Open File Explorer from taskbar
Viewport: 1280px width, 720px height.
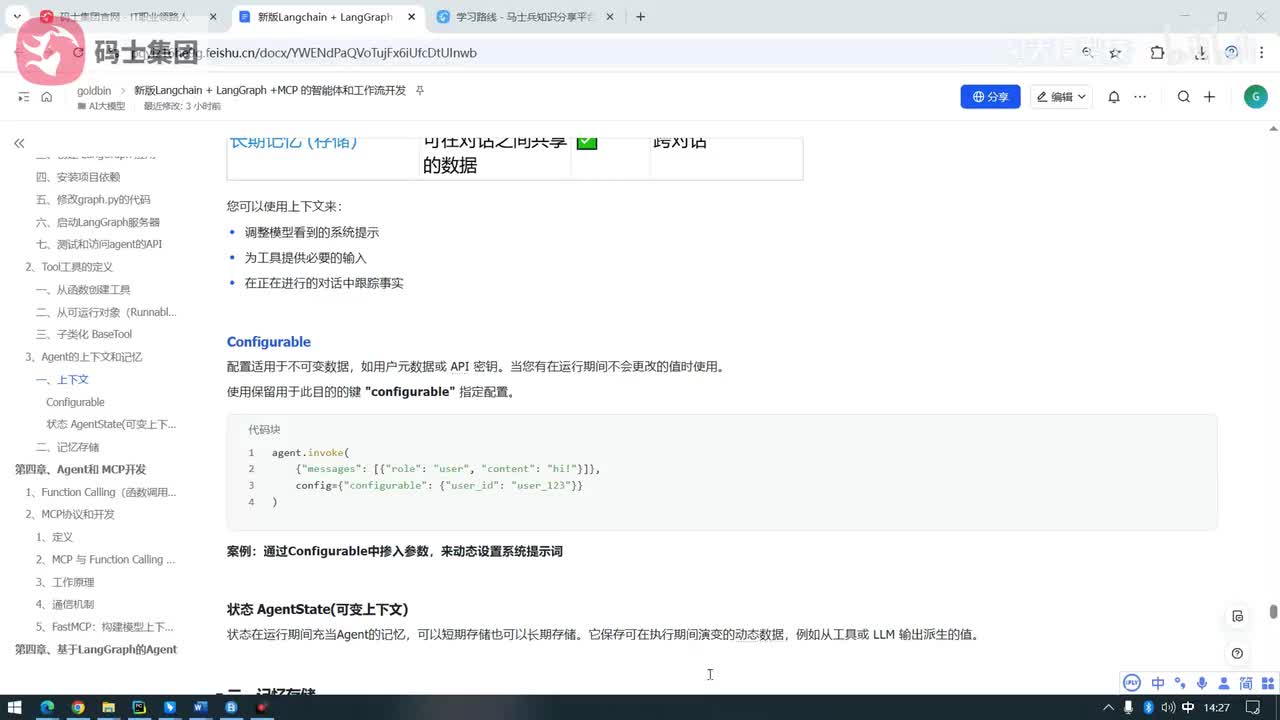point(109,707)
